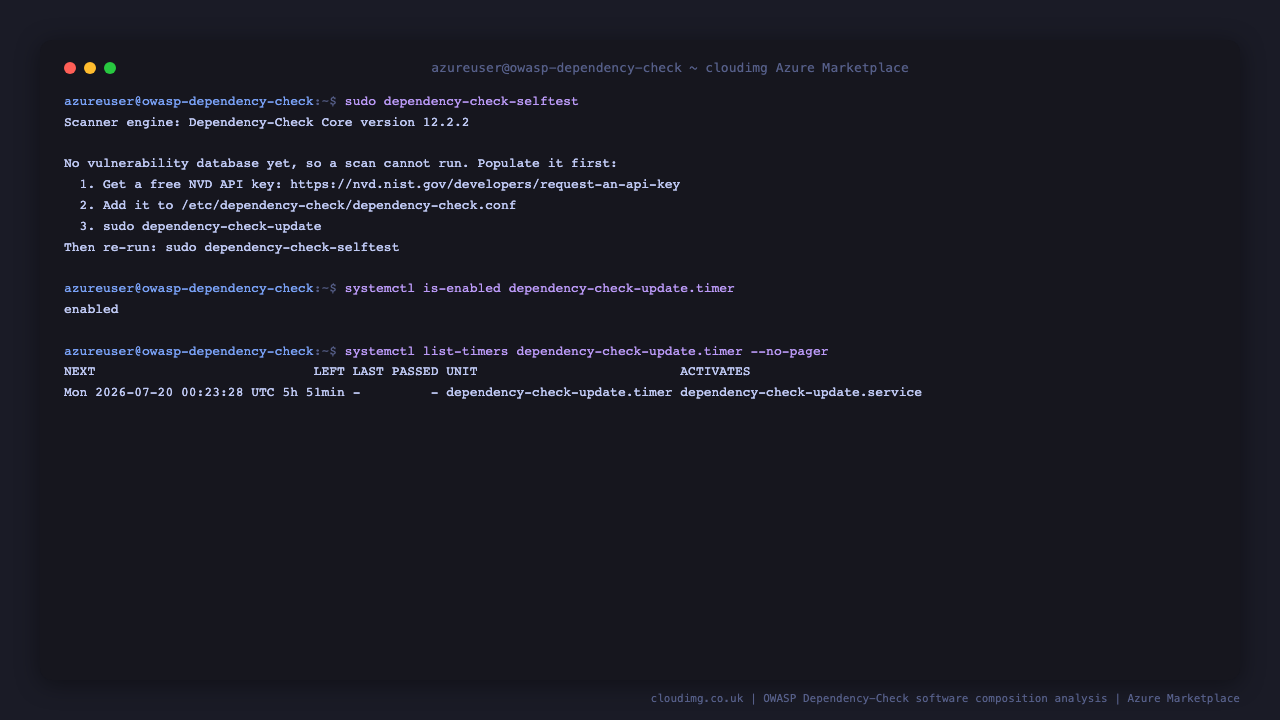The width and height of the screenshot is (1280, 720).
Task: Click the green maximize window dot
Action: coord(110,68)
